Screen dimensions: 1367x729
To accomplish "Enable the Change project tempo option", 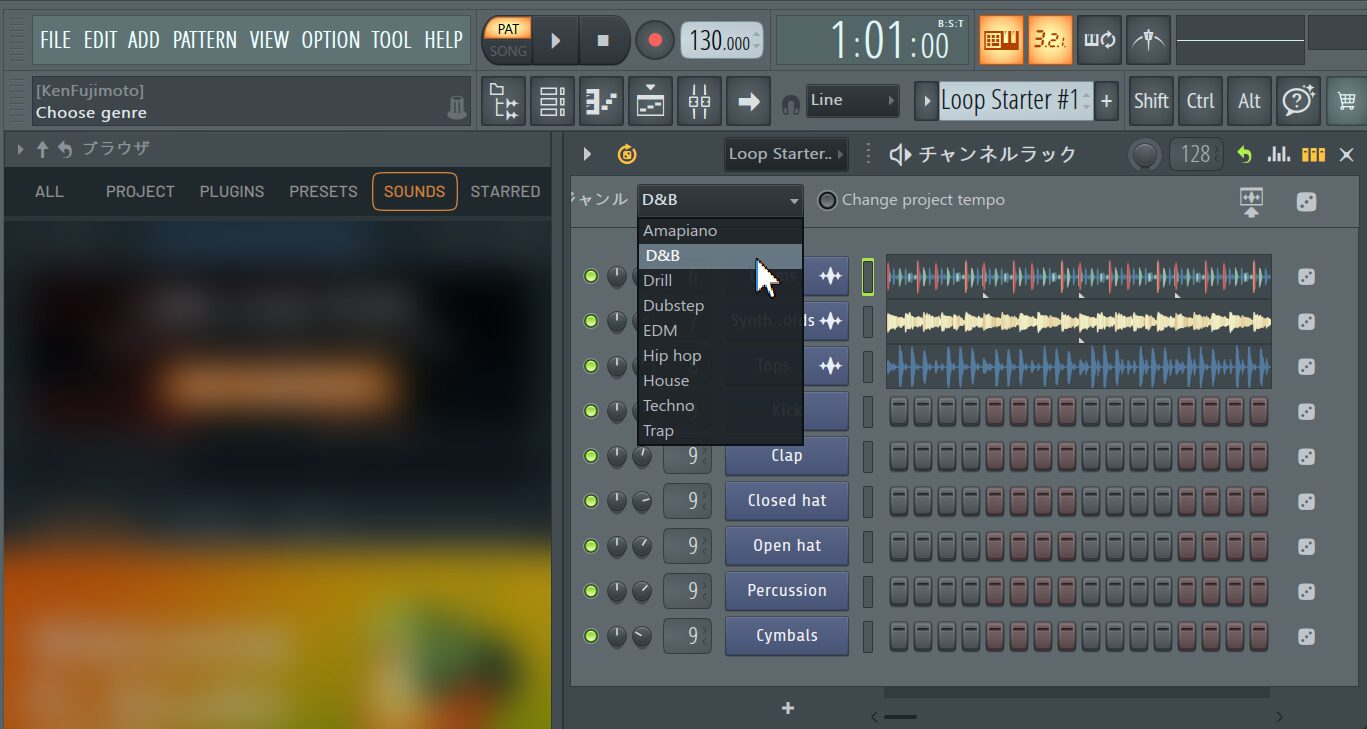I will [827, 200].
